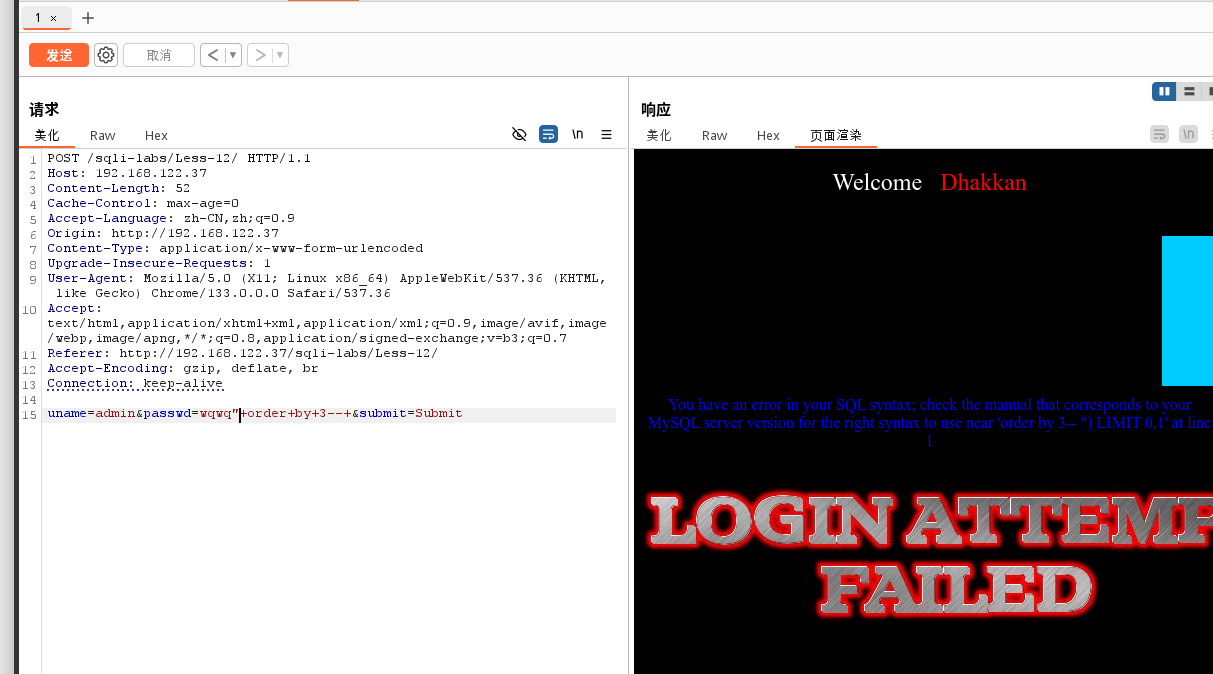Screen dimensions: 1213x674
Task: Select Repeater tab 1
Action: point(38,18)
